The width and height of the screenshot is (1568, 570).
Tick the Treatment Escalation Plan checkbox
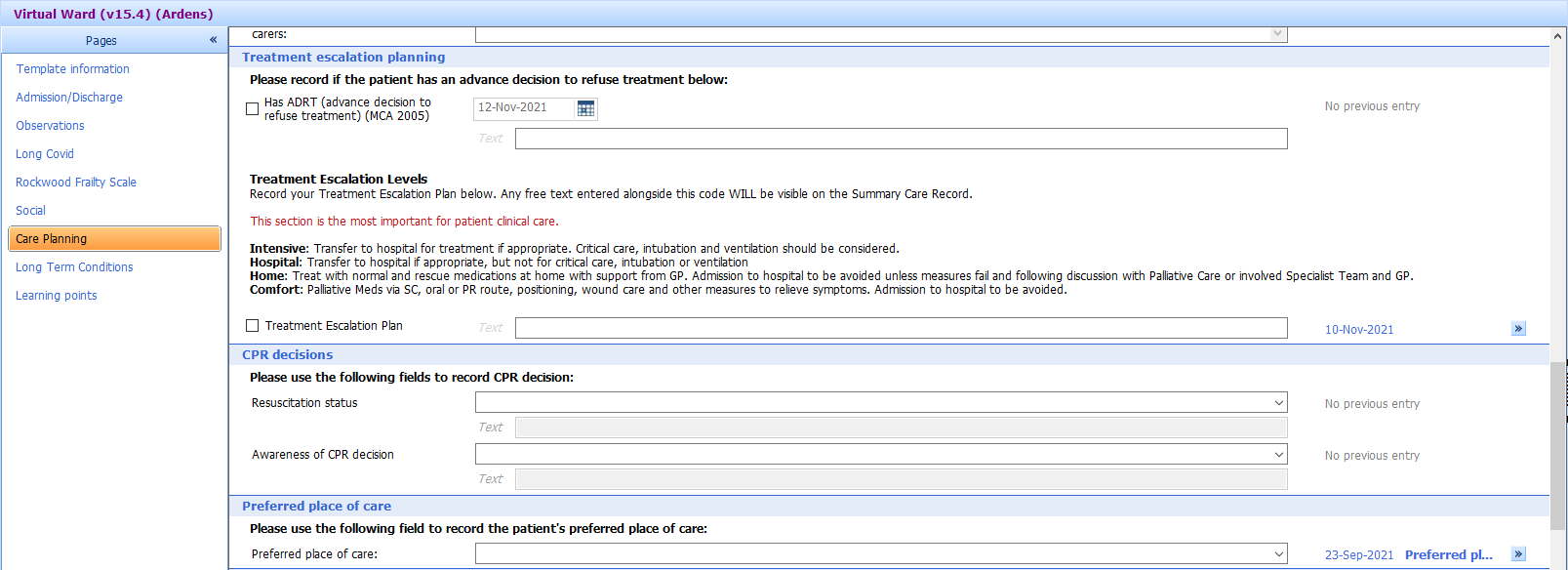252,325
